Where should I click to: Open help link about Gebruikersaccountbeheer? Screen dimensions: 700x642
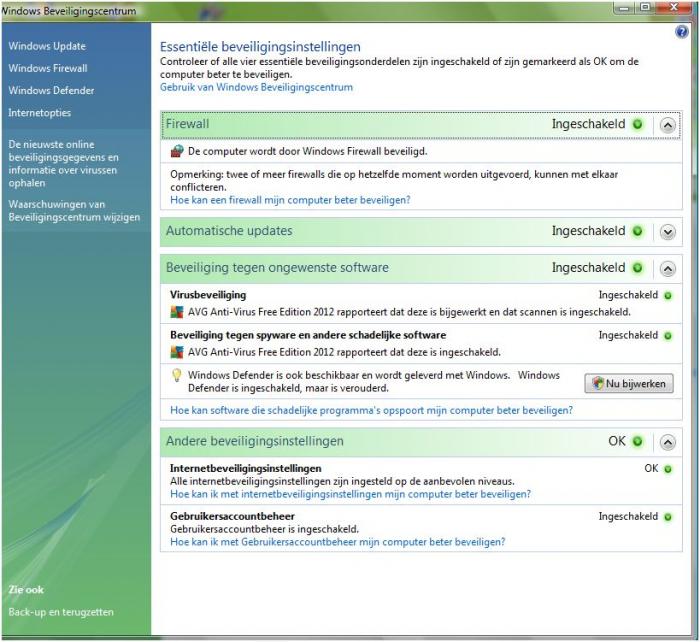[338, 542]
